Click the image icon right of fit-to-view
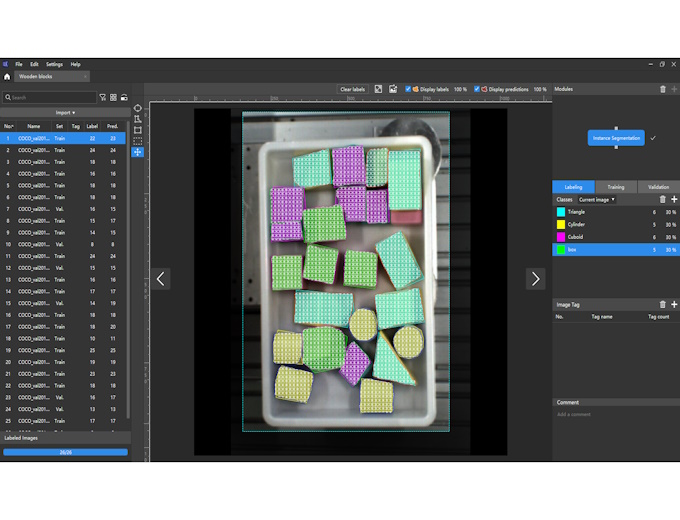 click(393, 89)
